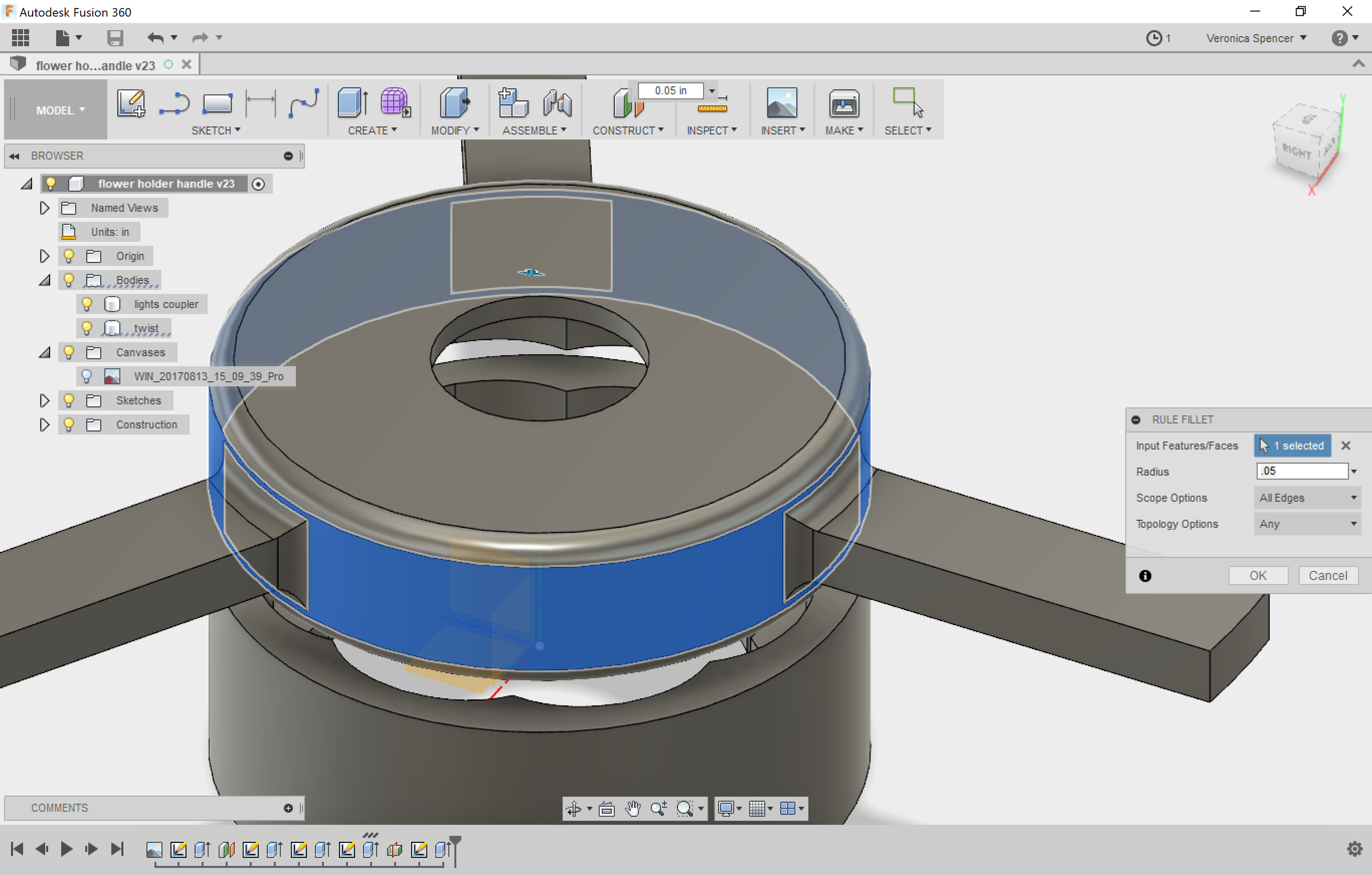Click the Press Pull icon under Modify
The image size is (1372, 875).
[454, 104]
